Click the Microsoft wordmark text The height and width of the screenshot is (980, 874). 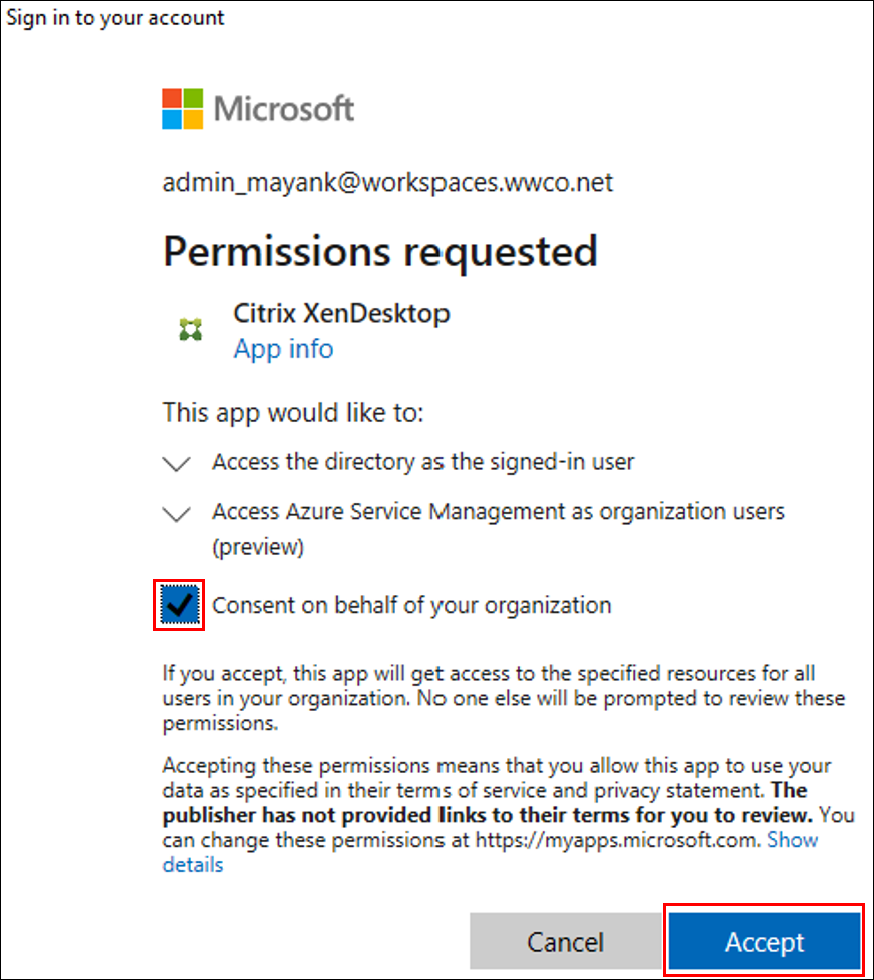[284, 108]
